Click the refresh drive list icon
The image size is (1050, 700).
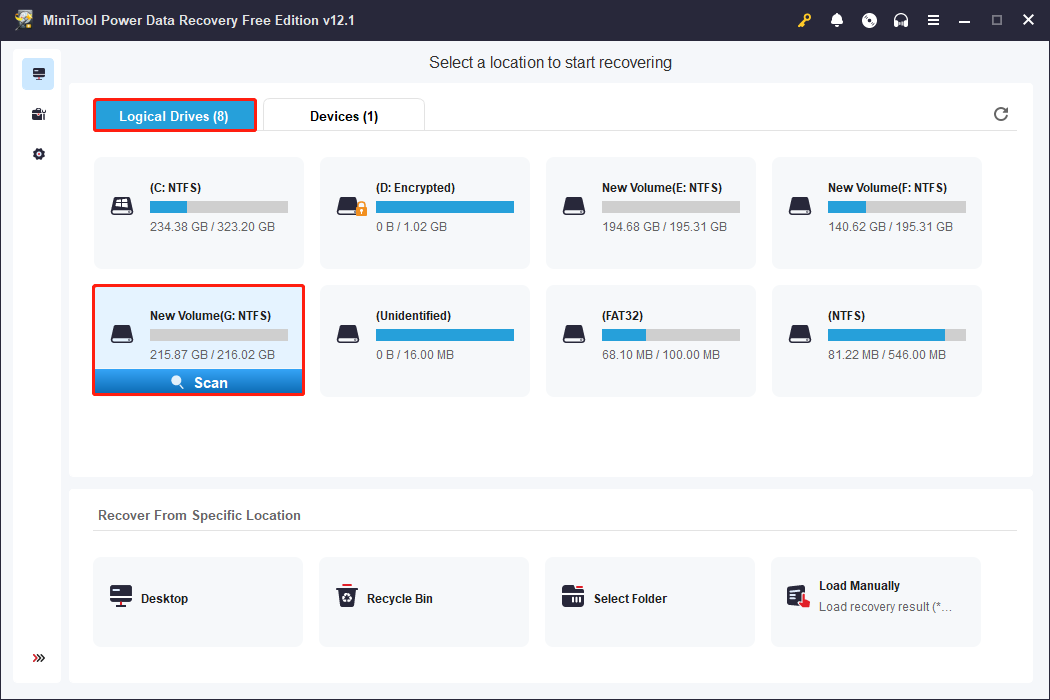[x=1001, y=114]
